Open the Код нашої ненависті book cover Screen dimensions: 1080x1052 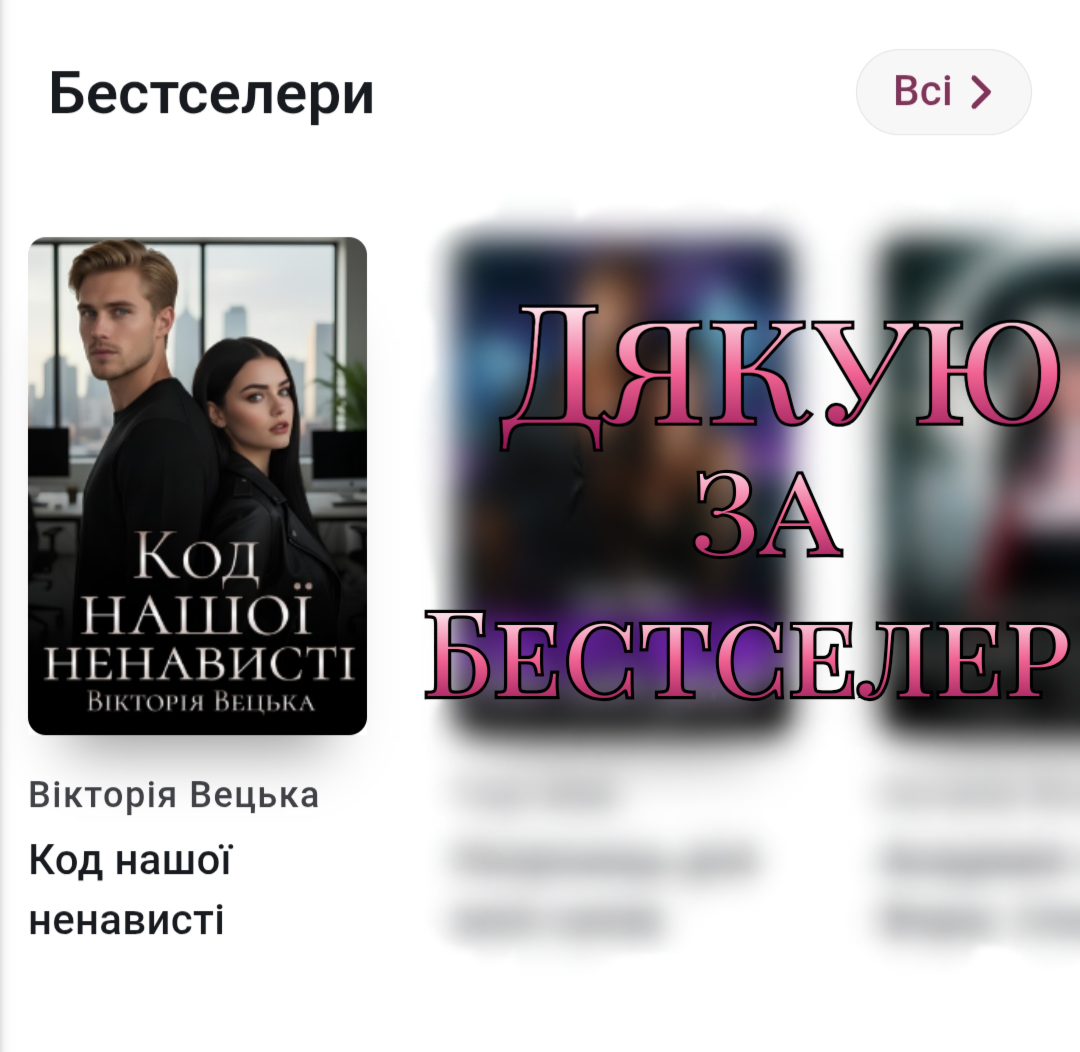point(198,486)
